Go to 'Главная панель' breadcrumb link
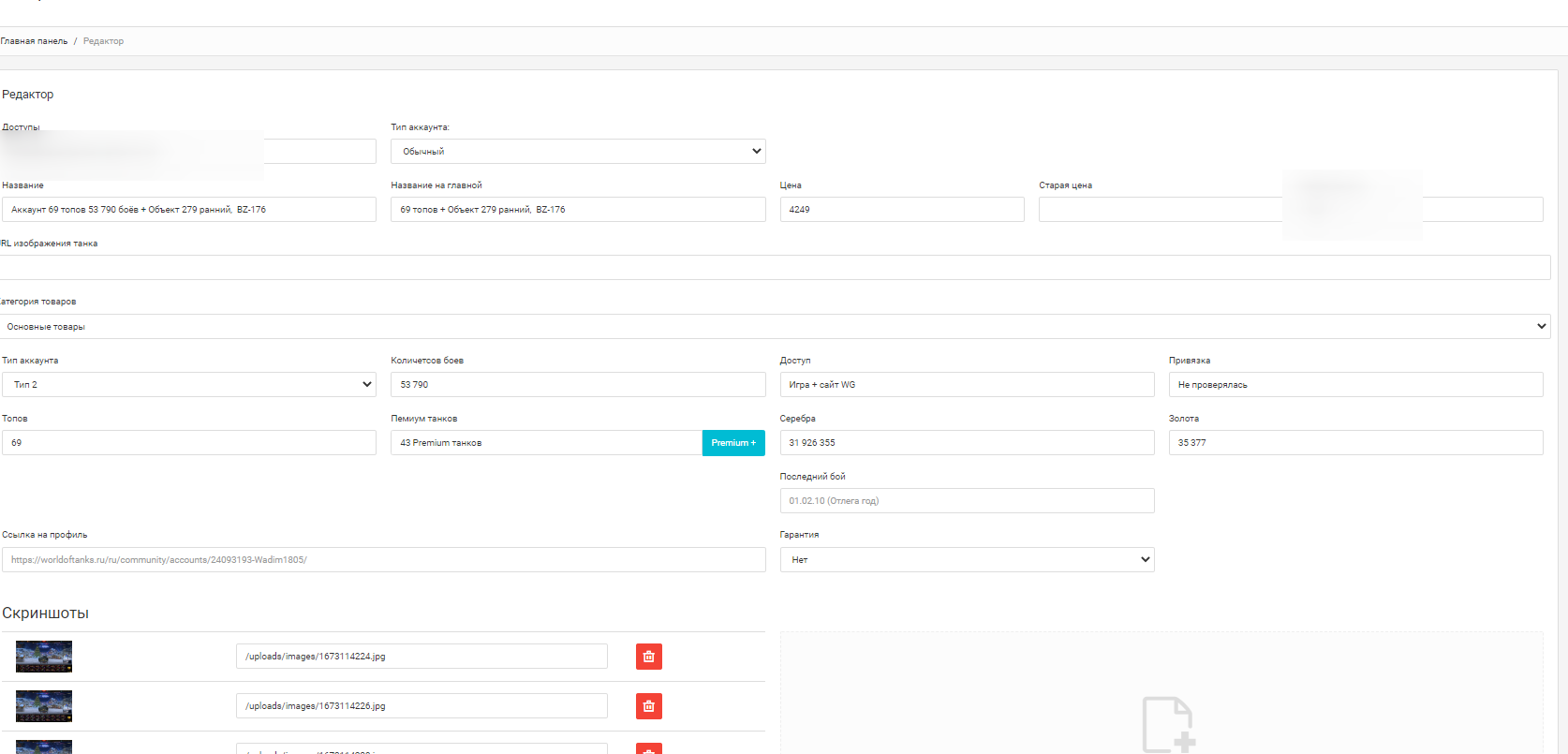The height and width of the screenshot is (754, 1568). coord(35,41)
